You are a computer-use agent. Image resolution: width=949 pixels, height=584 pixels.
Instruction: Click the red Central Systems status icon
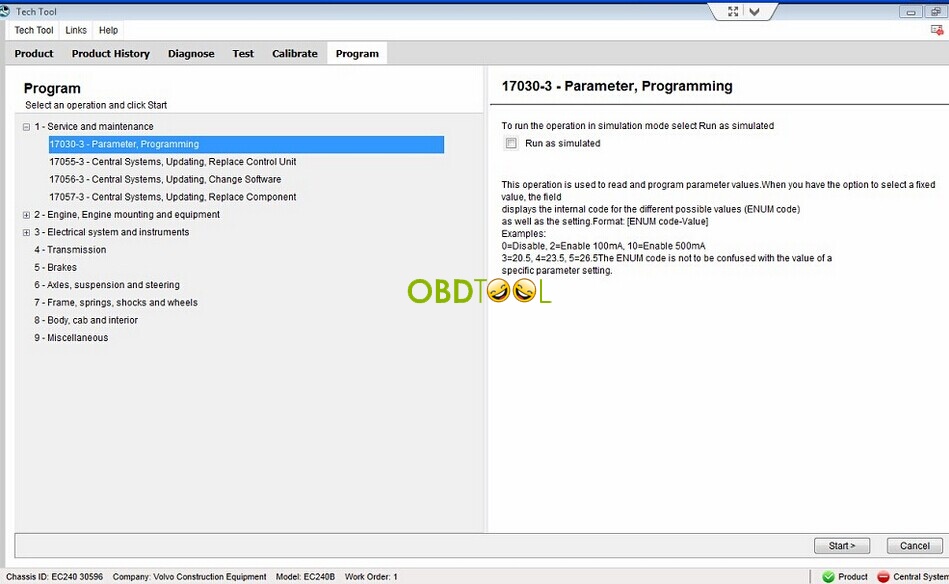coord(883,577)
